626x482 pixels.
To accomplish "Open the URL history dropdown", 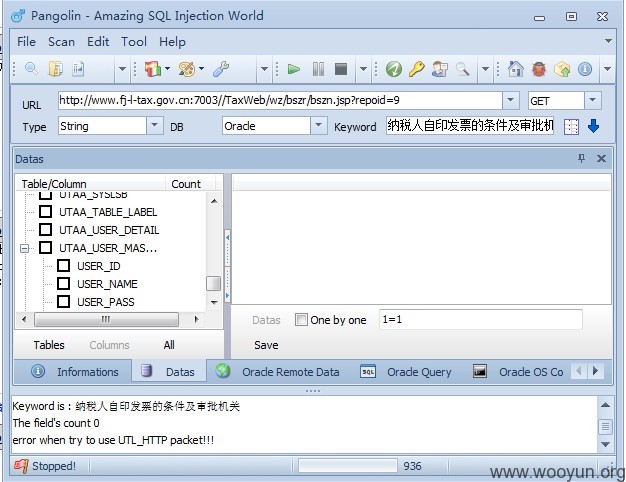I will (x=511, y=100).
